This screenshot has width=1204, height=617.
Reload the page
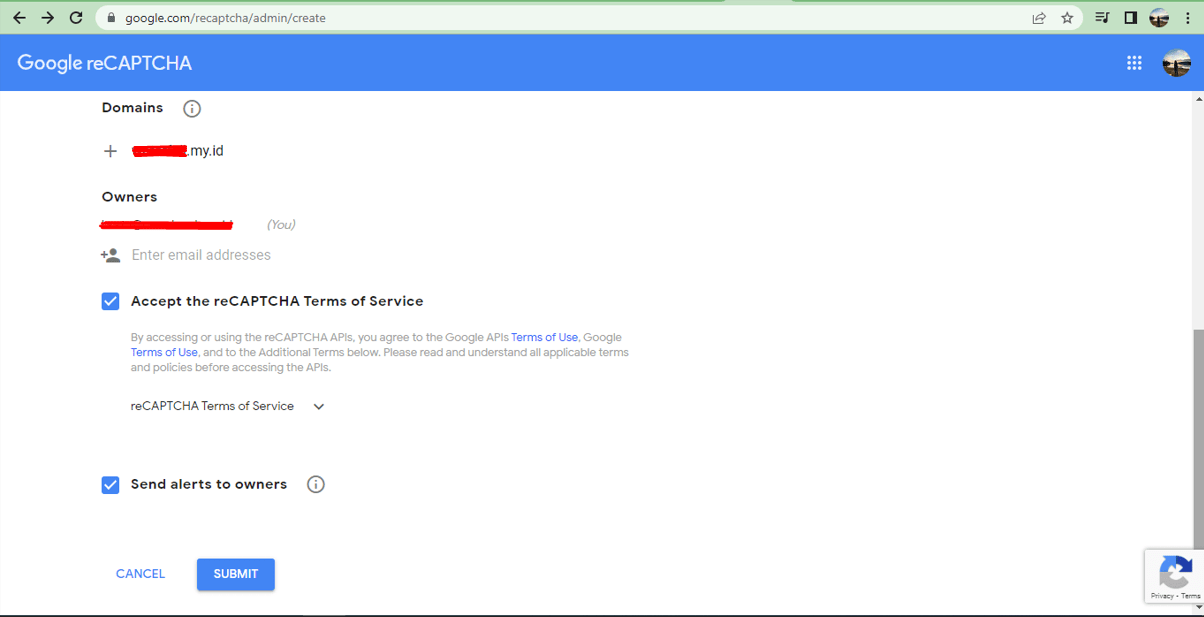(x=76, y=18)
